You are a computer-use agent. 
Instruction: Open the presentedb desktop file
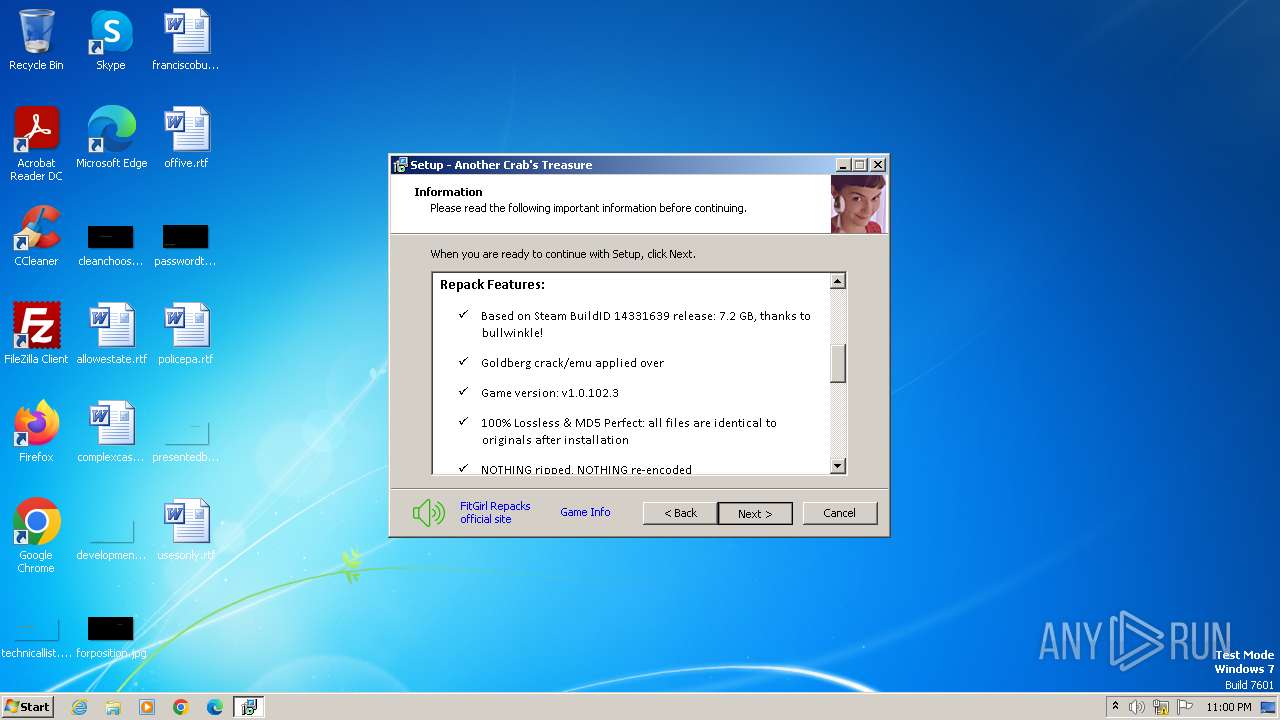pos(185,441)
